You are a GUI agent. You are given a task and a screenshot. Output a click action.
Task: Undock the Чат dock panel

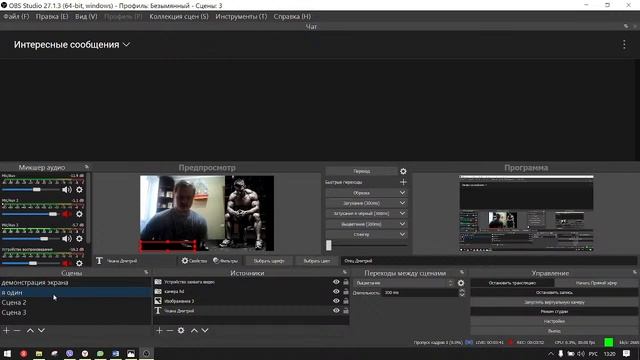(626, 26)
